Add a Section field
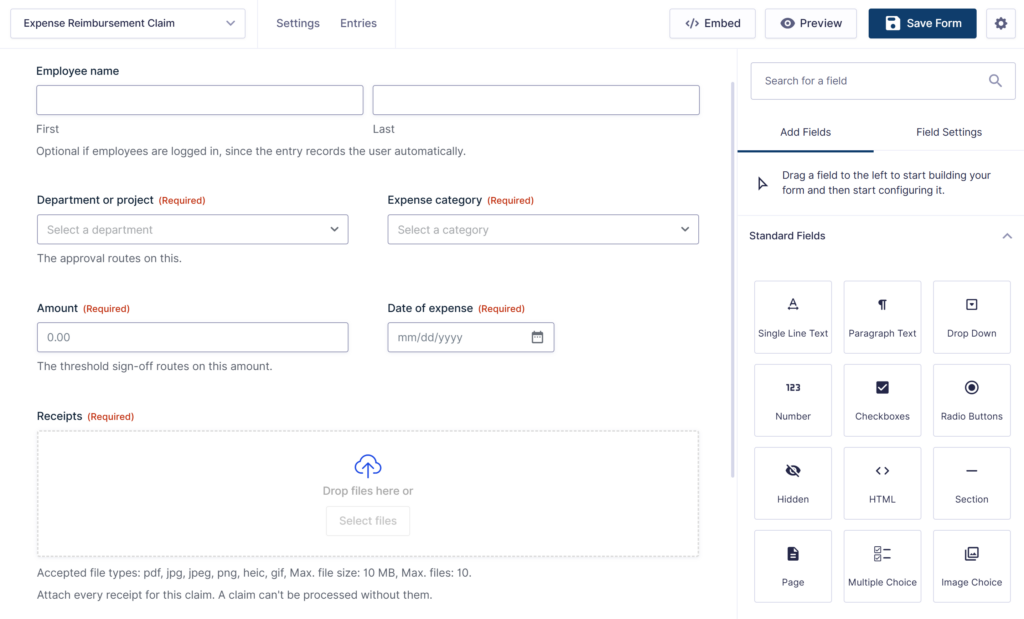This screenshot has height=619, width=1024. 972,483
